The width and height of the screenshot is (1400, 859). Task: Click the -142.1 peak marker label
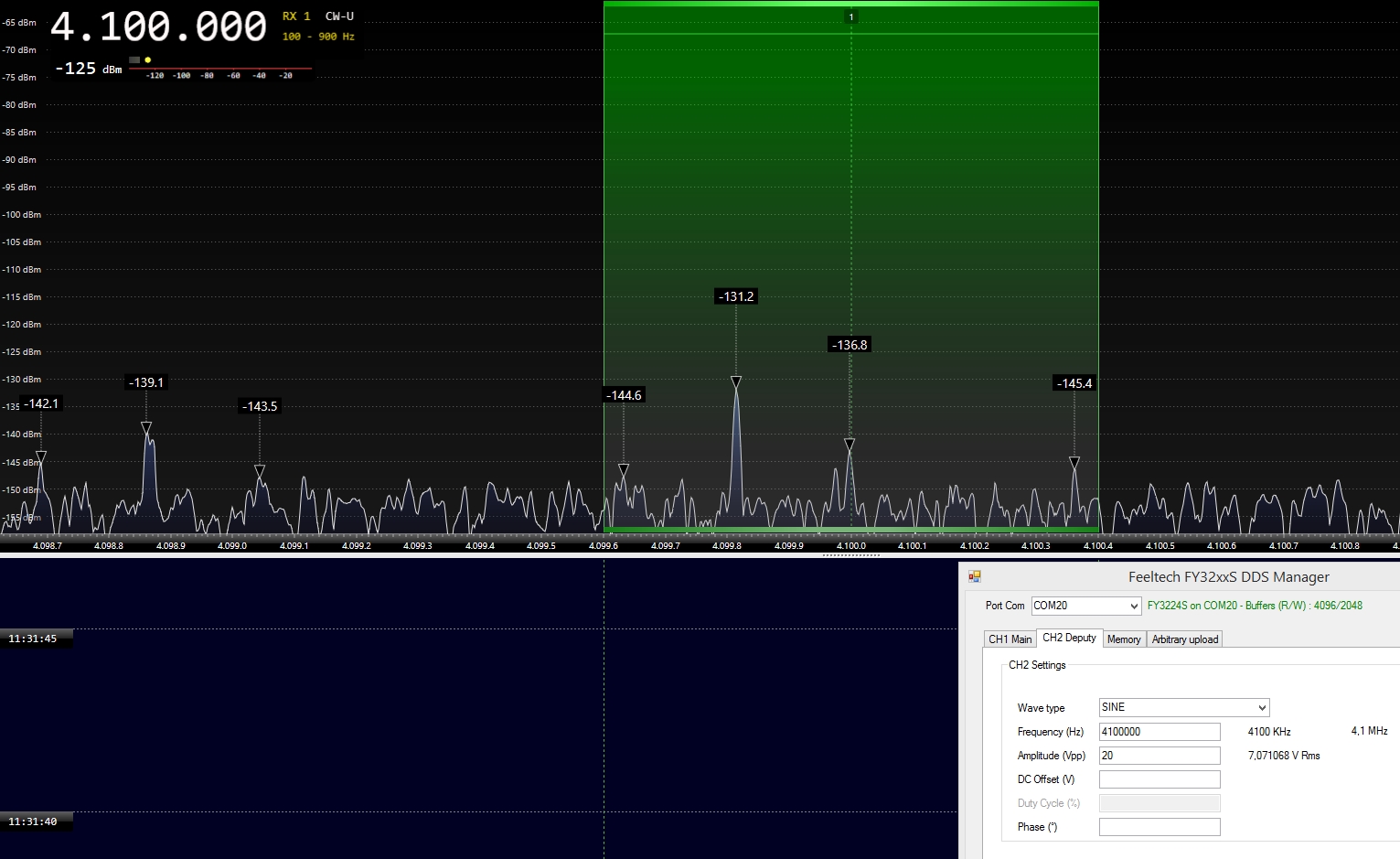(41, 403)
